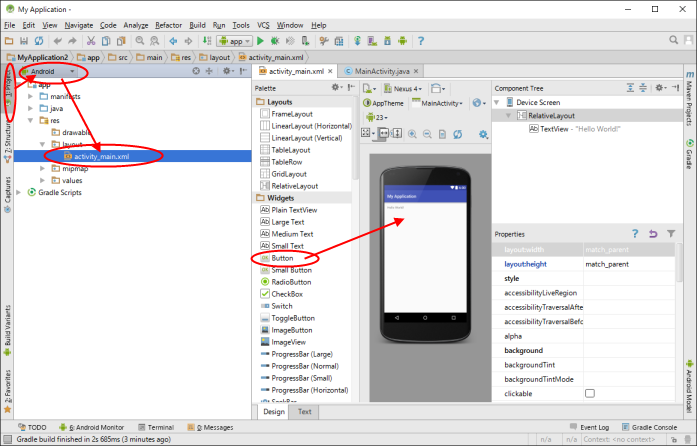
Task: Click the Cut scissors icon
Action: [x=91, y=41]
